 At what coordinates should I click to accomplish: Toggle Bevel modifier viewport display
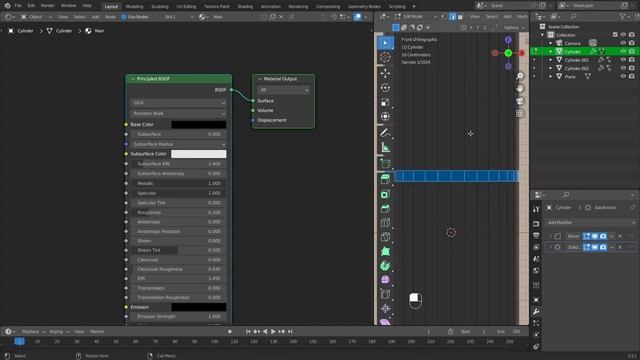pyautogui.click(x=595, y=236)
